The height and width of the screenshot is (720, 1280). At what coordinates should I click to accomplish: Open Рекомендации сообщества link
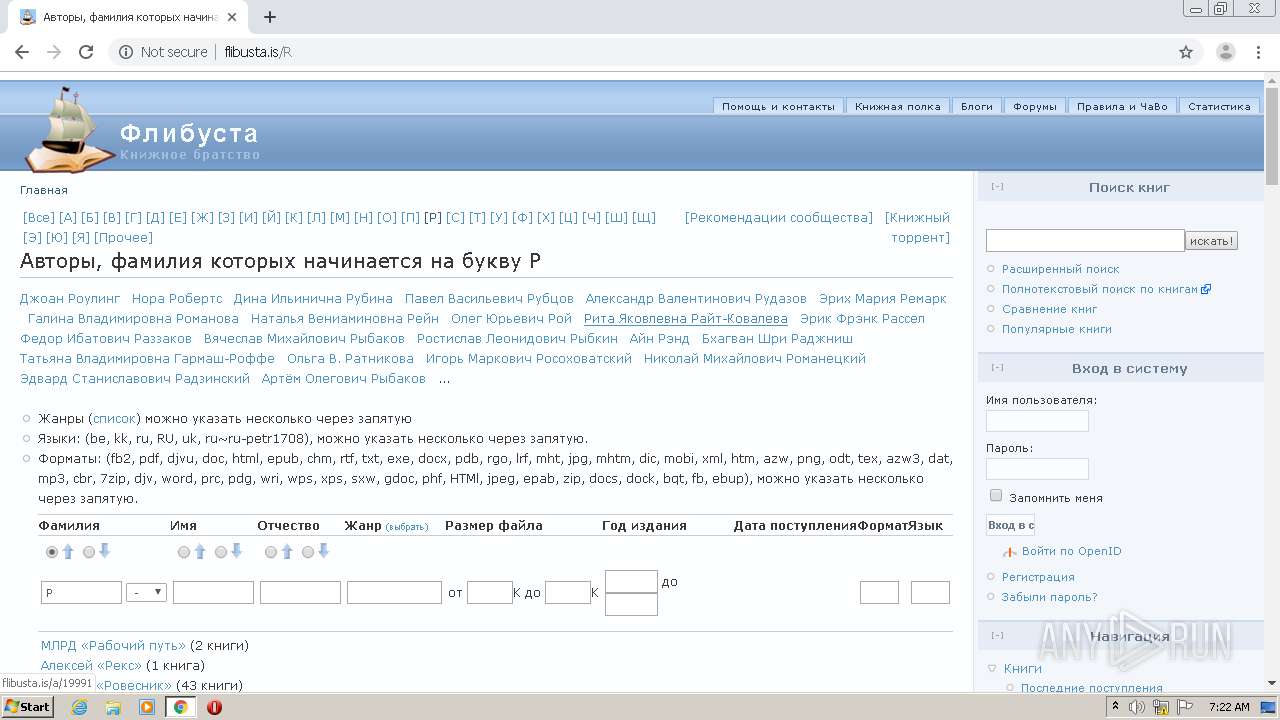click(779, 218)
